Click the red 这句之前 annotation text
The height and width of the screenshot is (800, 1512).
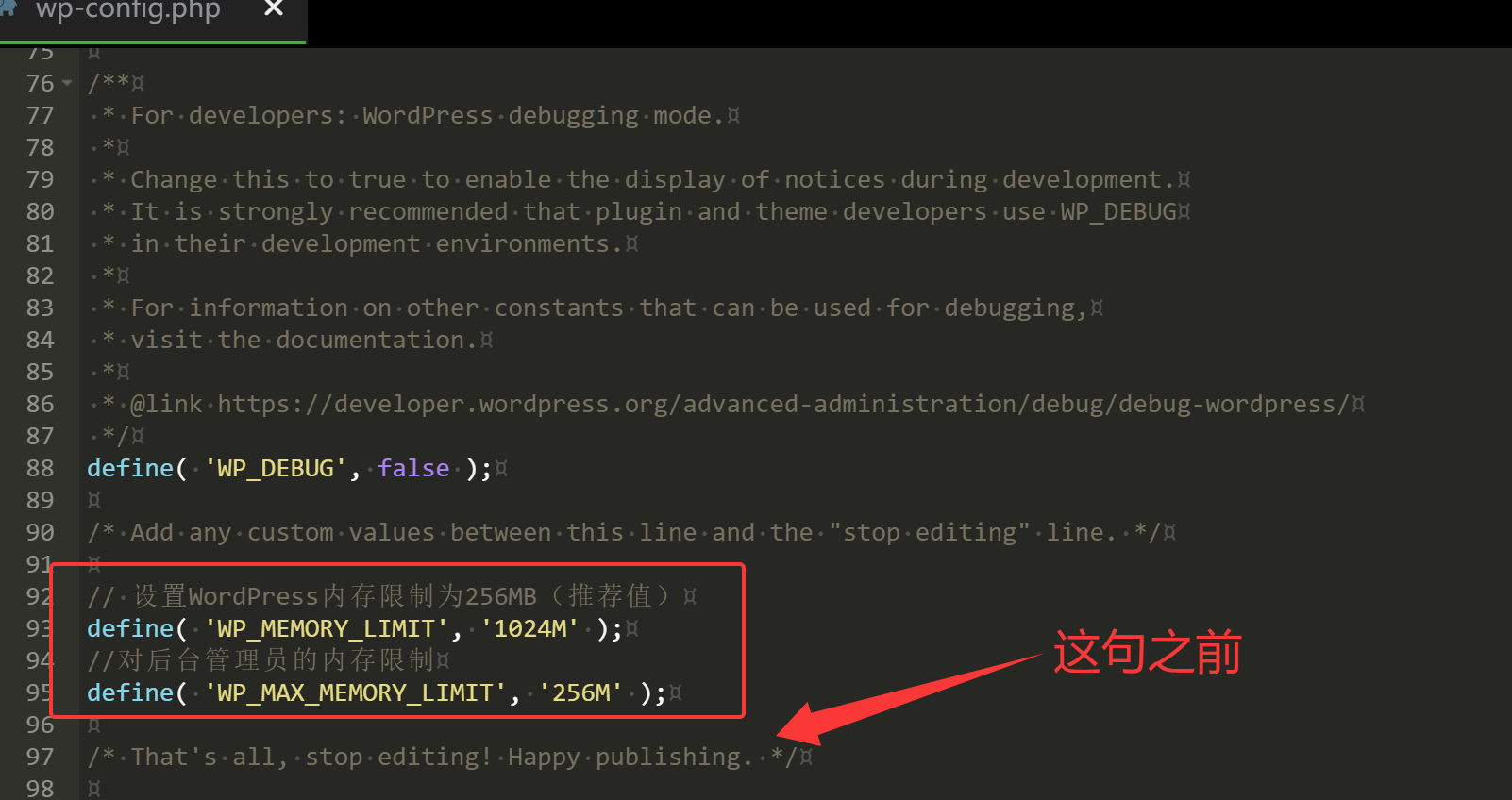coord(1148,653)
